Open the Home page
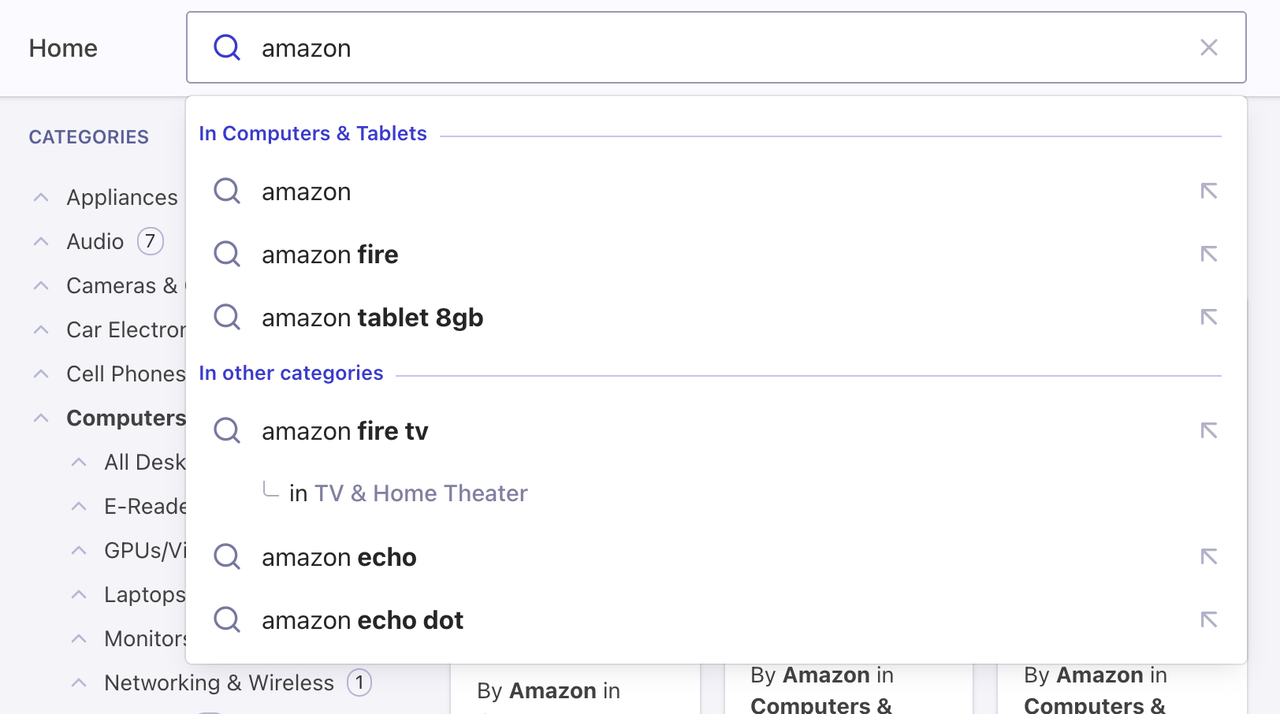The width and height of the screenshot is (1280, 714). tap(62, 47)
